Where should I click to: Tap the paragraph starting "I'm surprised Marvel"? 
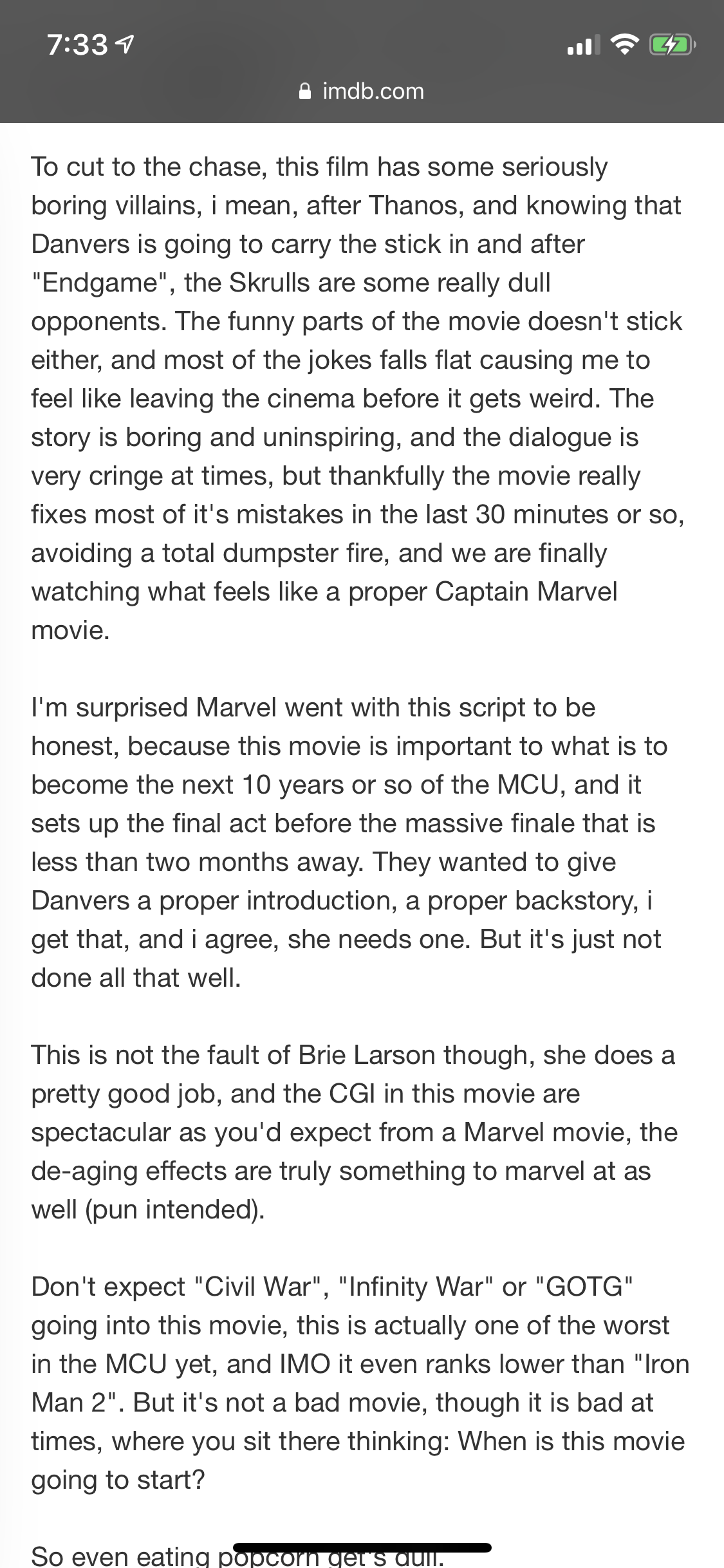pyautogui.click(x=349, y=843)
